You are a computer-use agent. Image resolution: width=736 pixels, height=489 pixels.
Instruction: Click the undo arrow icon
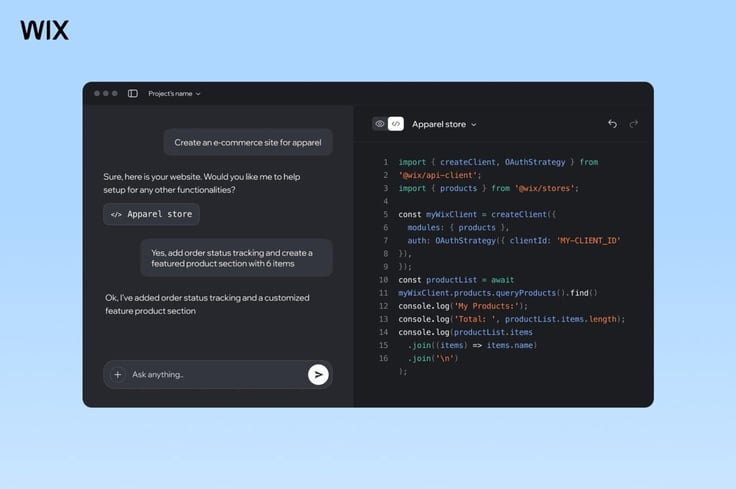(613, 124)
